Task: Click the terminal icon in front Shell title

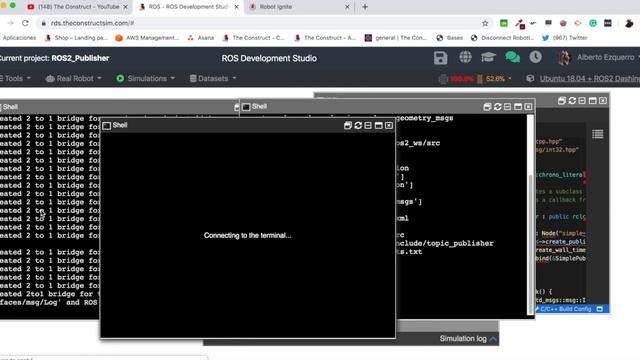Action: click(x=107, y=125)
